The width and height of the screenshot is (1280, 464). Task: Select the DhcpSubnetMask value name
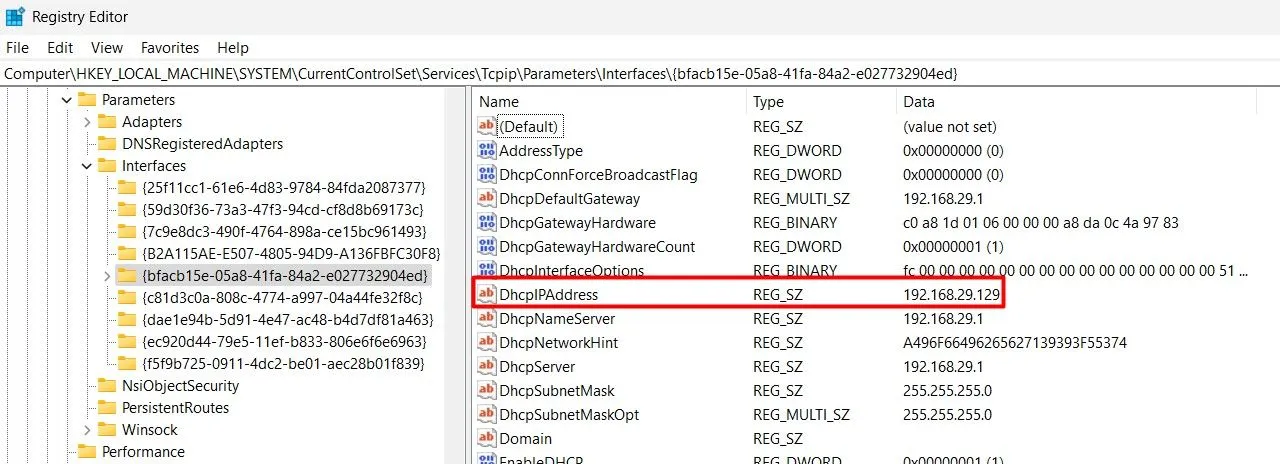pyautogui.click(x=557, y=390)
